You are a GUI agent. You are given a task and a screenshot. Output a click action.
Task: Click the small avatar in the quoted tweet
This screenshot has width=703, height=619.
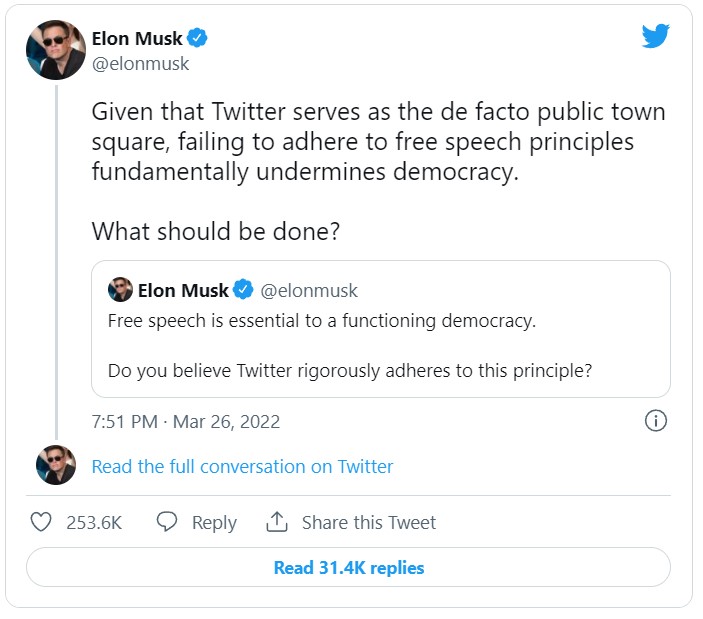(120, 290)
